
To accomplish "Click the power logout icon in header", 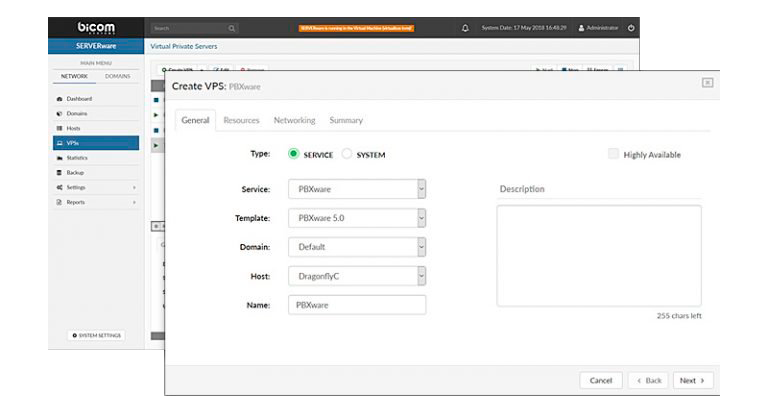I will pyautogui.click(x=631, y=28).
